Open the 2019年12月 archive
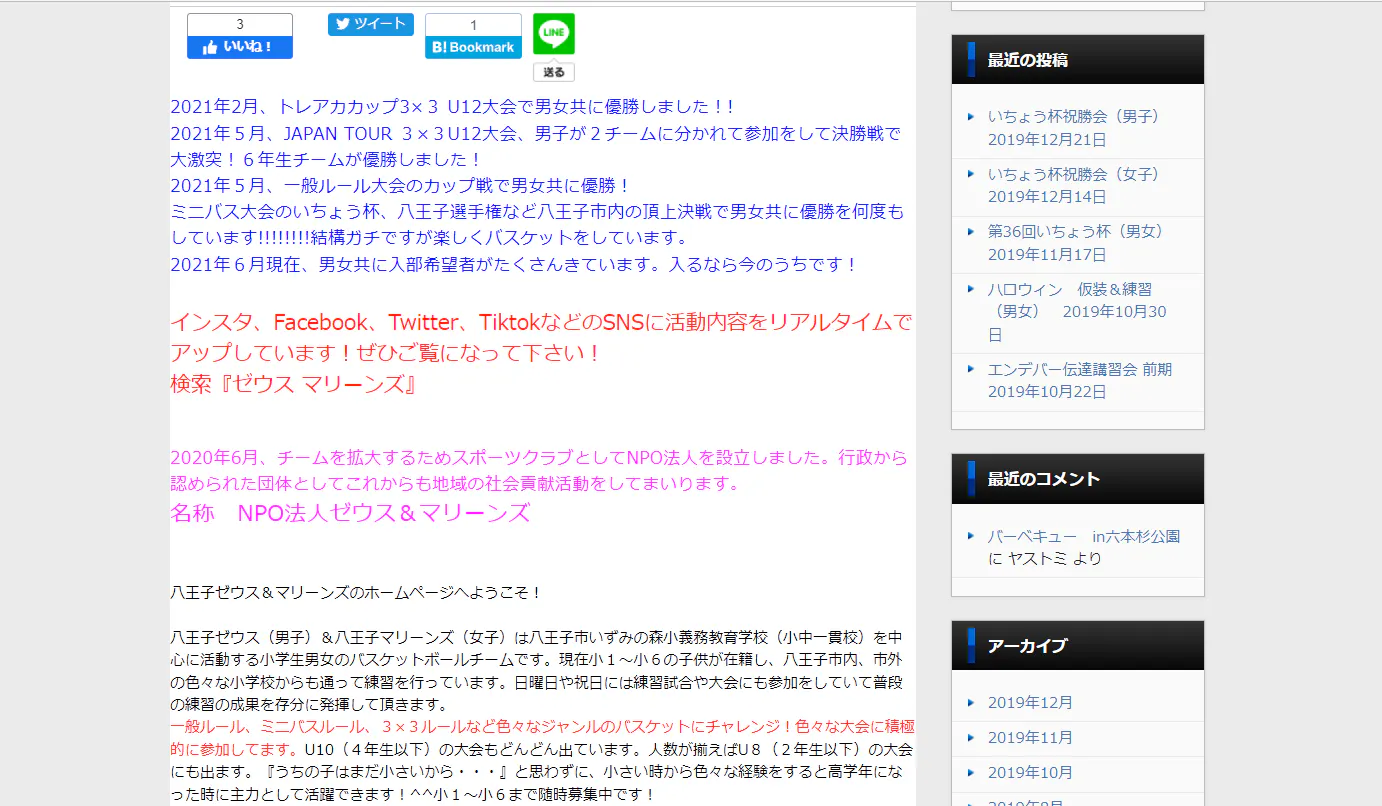 (1030, 702)
